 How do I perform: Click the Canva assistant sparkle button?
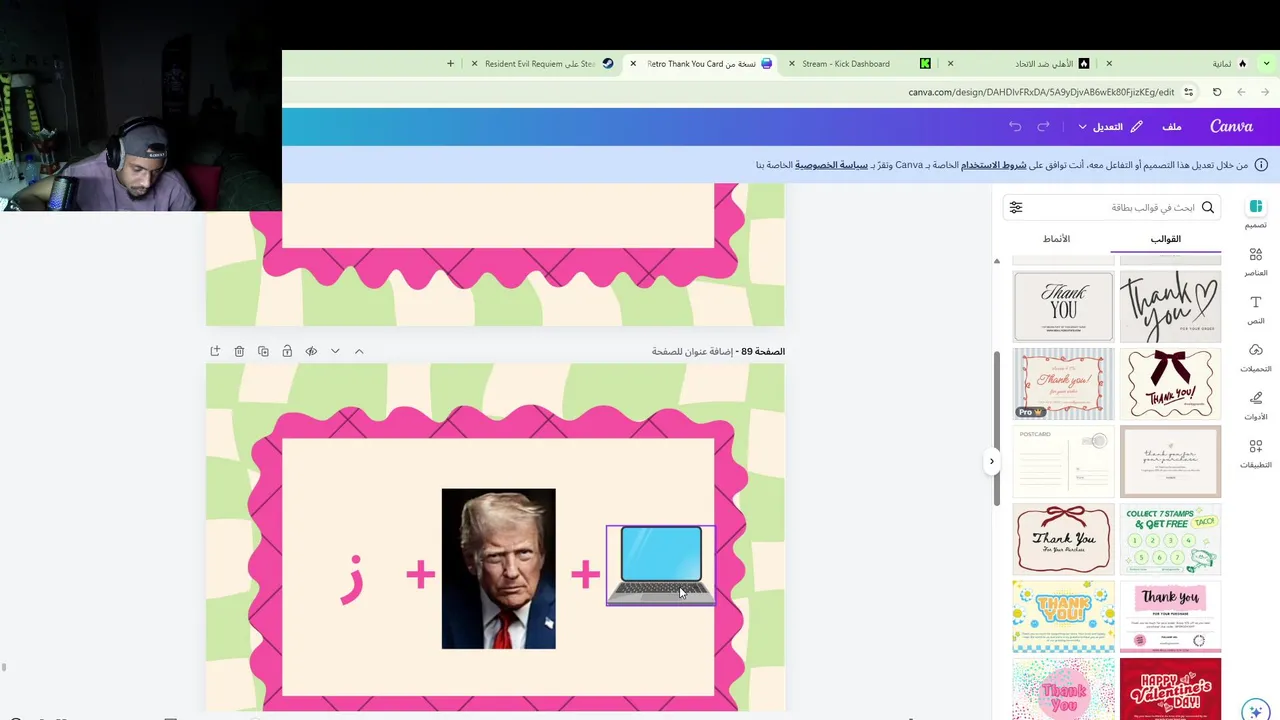point(1256,710)
